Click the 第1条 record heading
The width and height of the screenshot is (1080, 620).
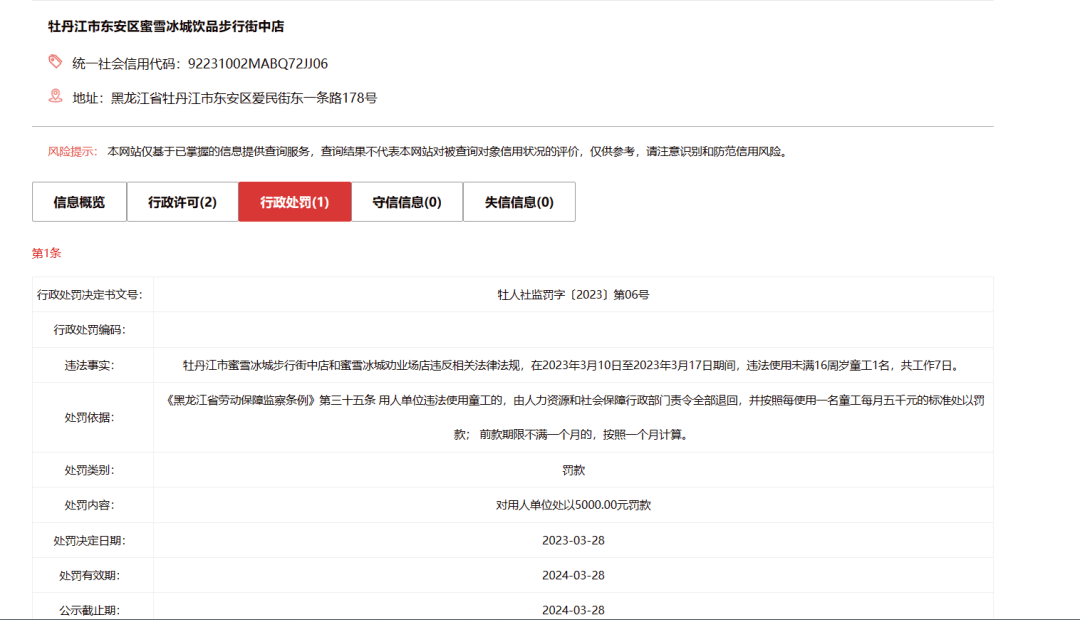46,253
